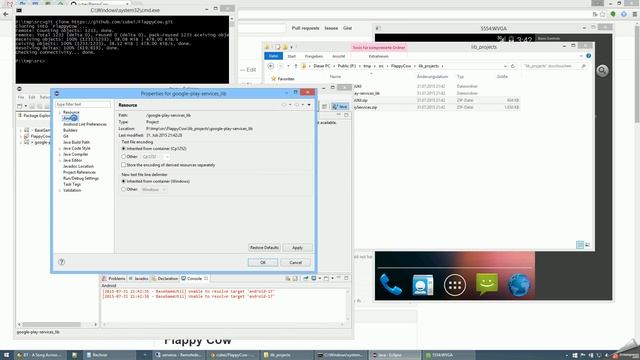Image resolution: width=640 pixels, height=360 pixels.
Task: Tap the Phone icon on the emulator
Action: point(391,284)
